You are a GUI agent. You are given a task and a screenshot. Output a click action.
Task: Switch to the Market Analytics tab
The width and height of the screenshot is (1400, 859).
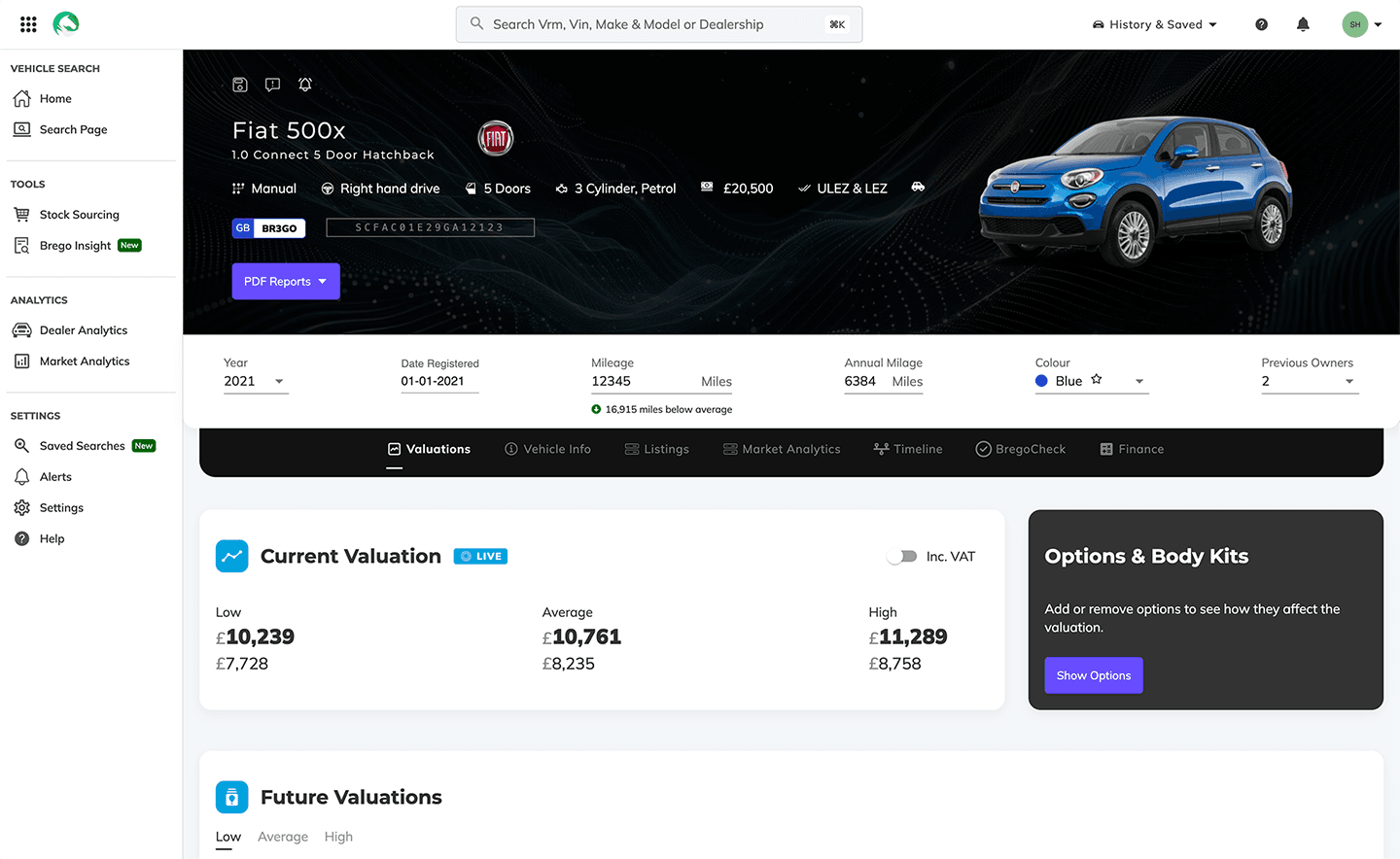pyautogui.click(x=782, y=449)
